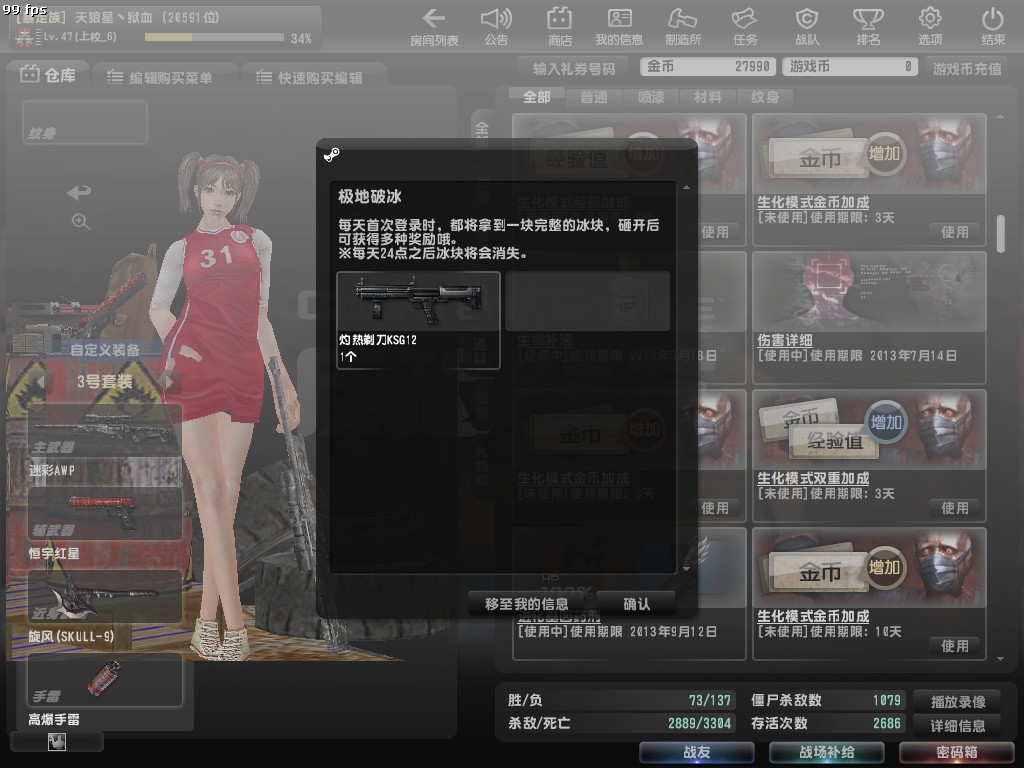Click the 播放录像 replay button

pyautogui.click(x=958, y=702)
